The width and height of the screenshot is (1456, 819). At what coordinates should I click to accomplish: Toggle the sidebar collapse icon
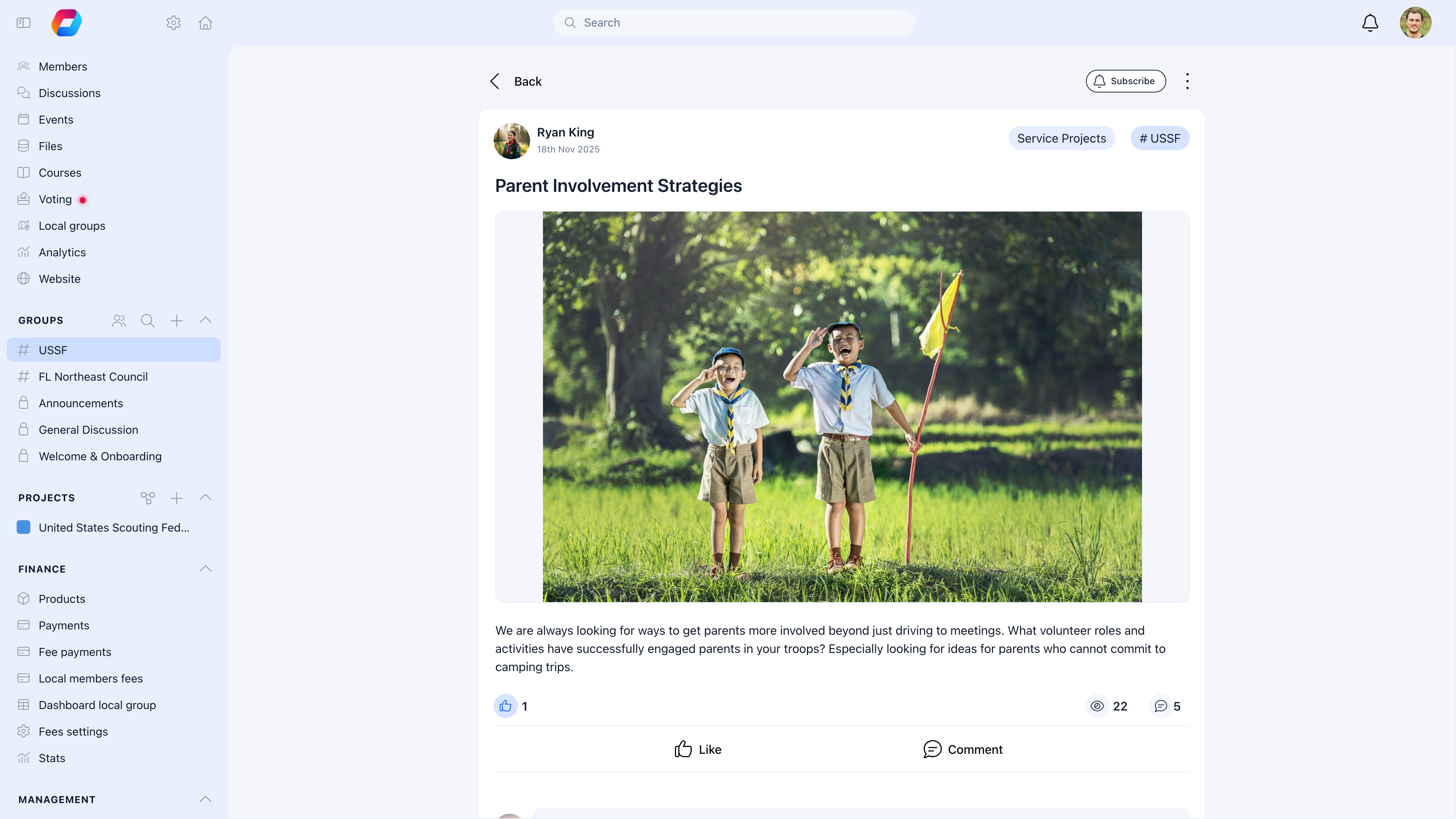pos(23,23)
